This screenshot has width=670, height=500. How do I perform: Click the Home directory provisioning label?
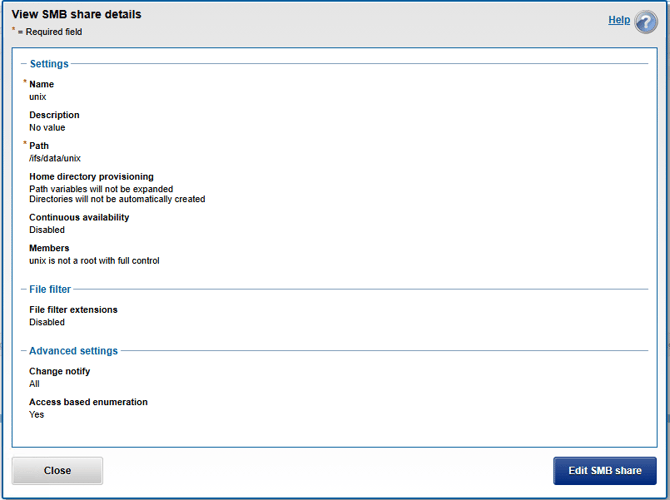click(x=91, y=177)
